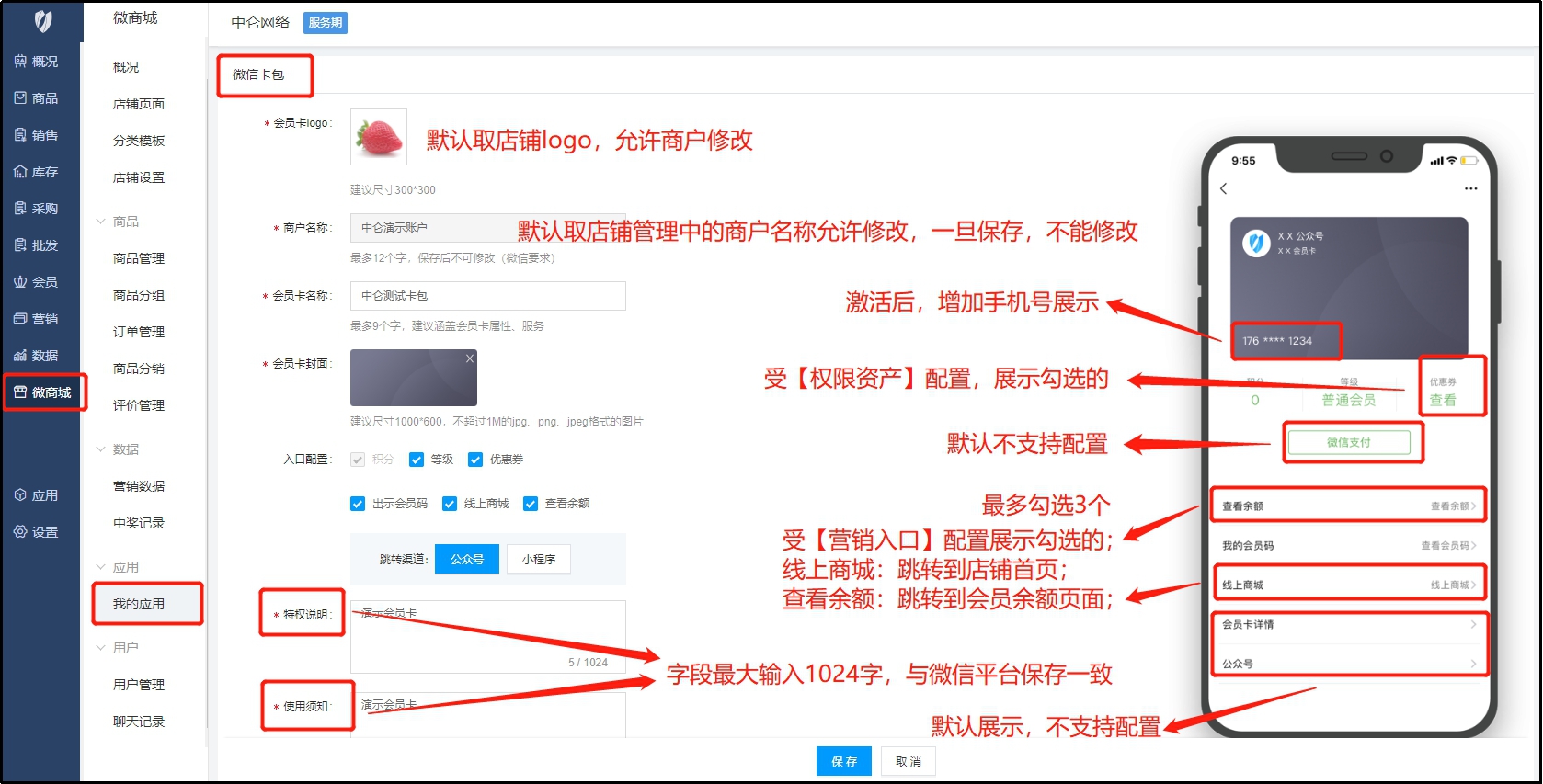
Task: Select the 库存 inventory icon
Action: pyautogui.click(x=20, y=172)
